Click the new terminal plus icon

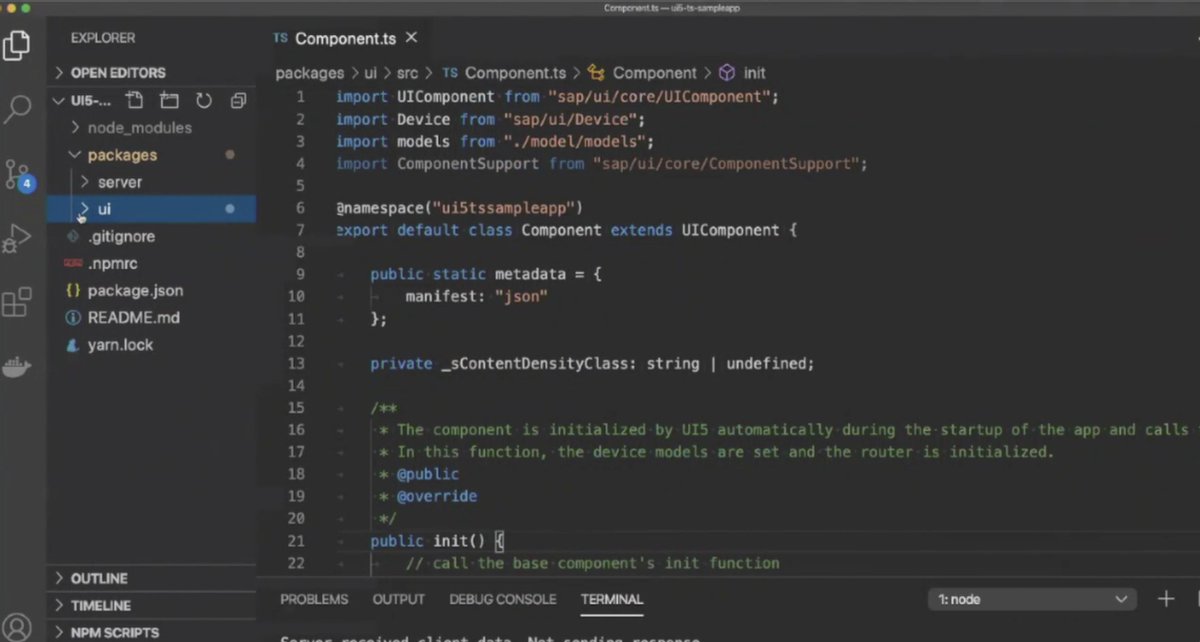tap(1166, 598)
